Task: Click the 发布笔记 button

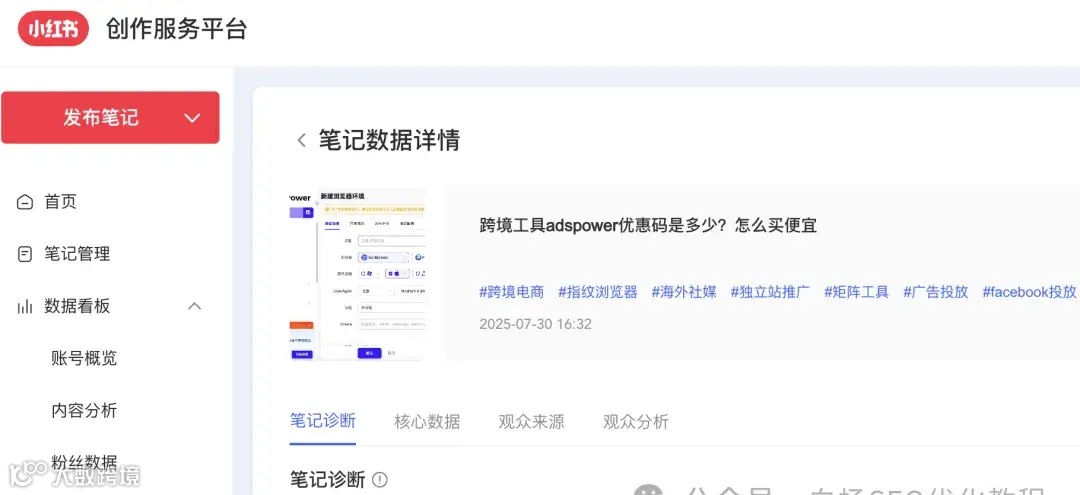Action: [110, 118]
